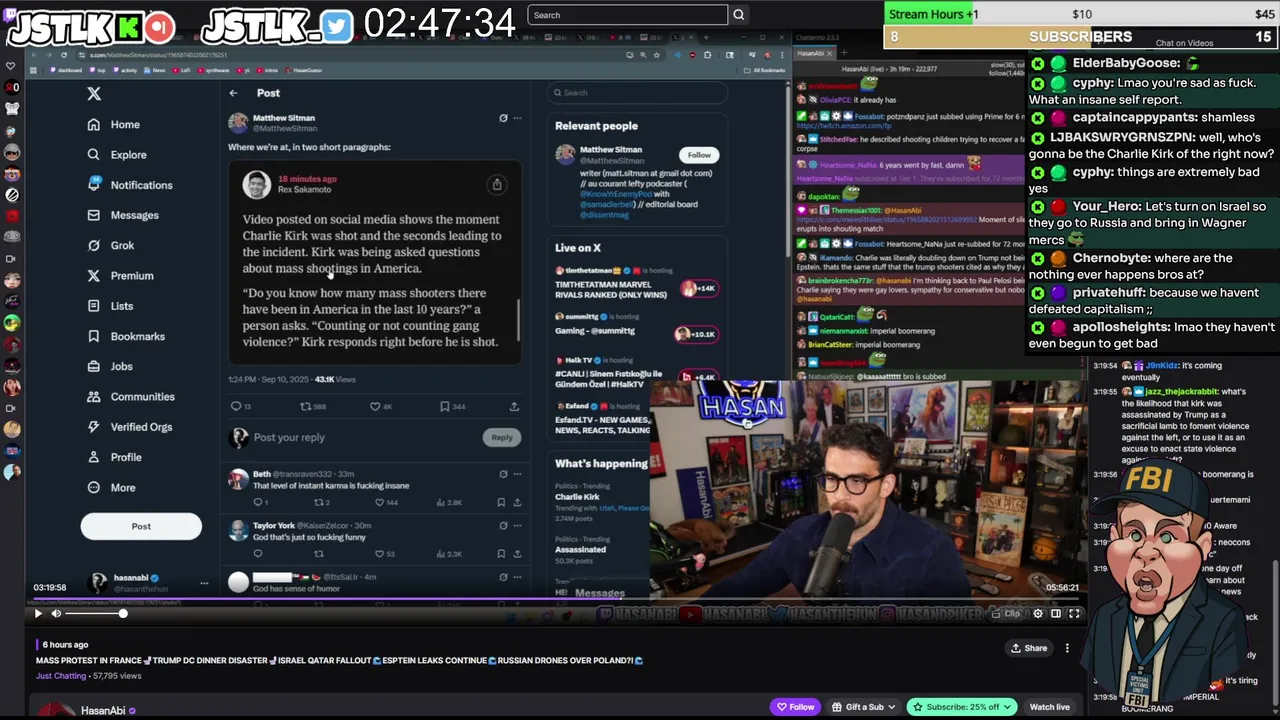Open more options on Matthew Sitman's post
1280x720 pixels.
517,118
